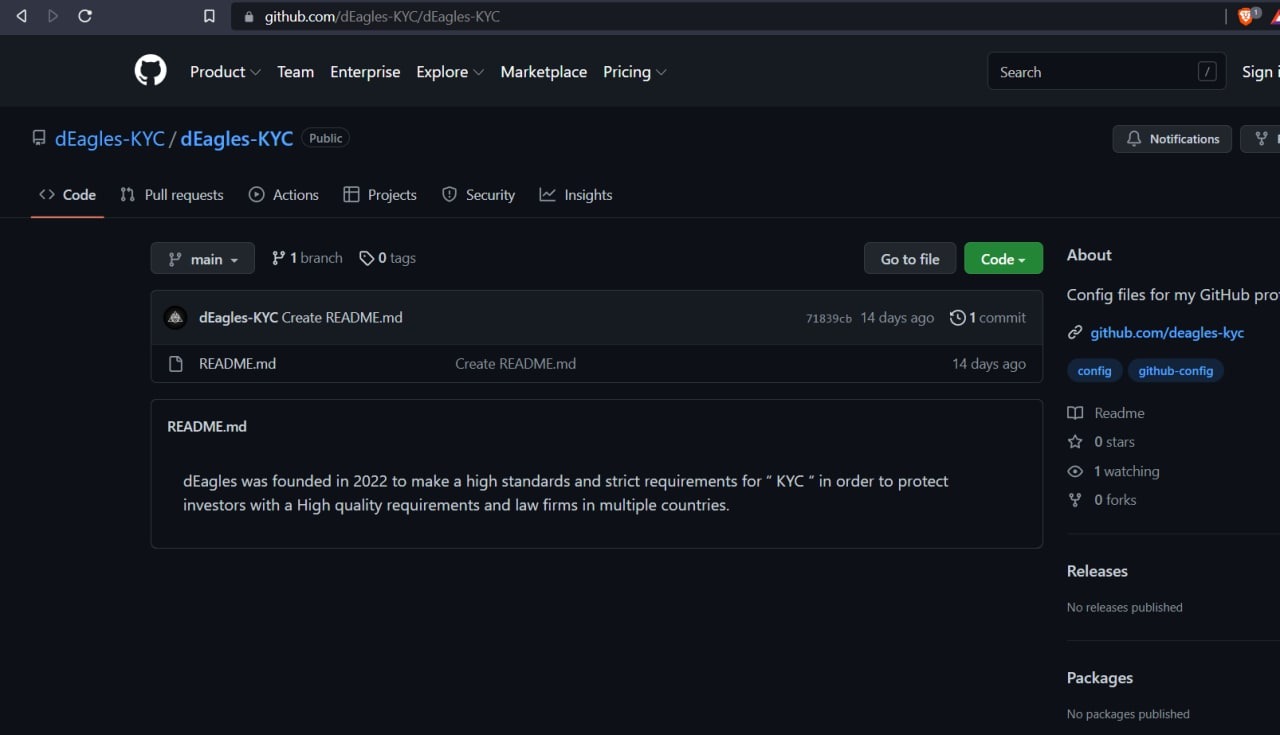Click the dEagles-KYC avatar in commit row
The width and height of the screenshot is (1280, 735).
[176, 318]
